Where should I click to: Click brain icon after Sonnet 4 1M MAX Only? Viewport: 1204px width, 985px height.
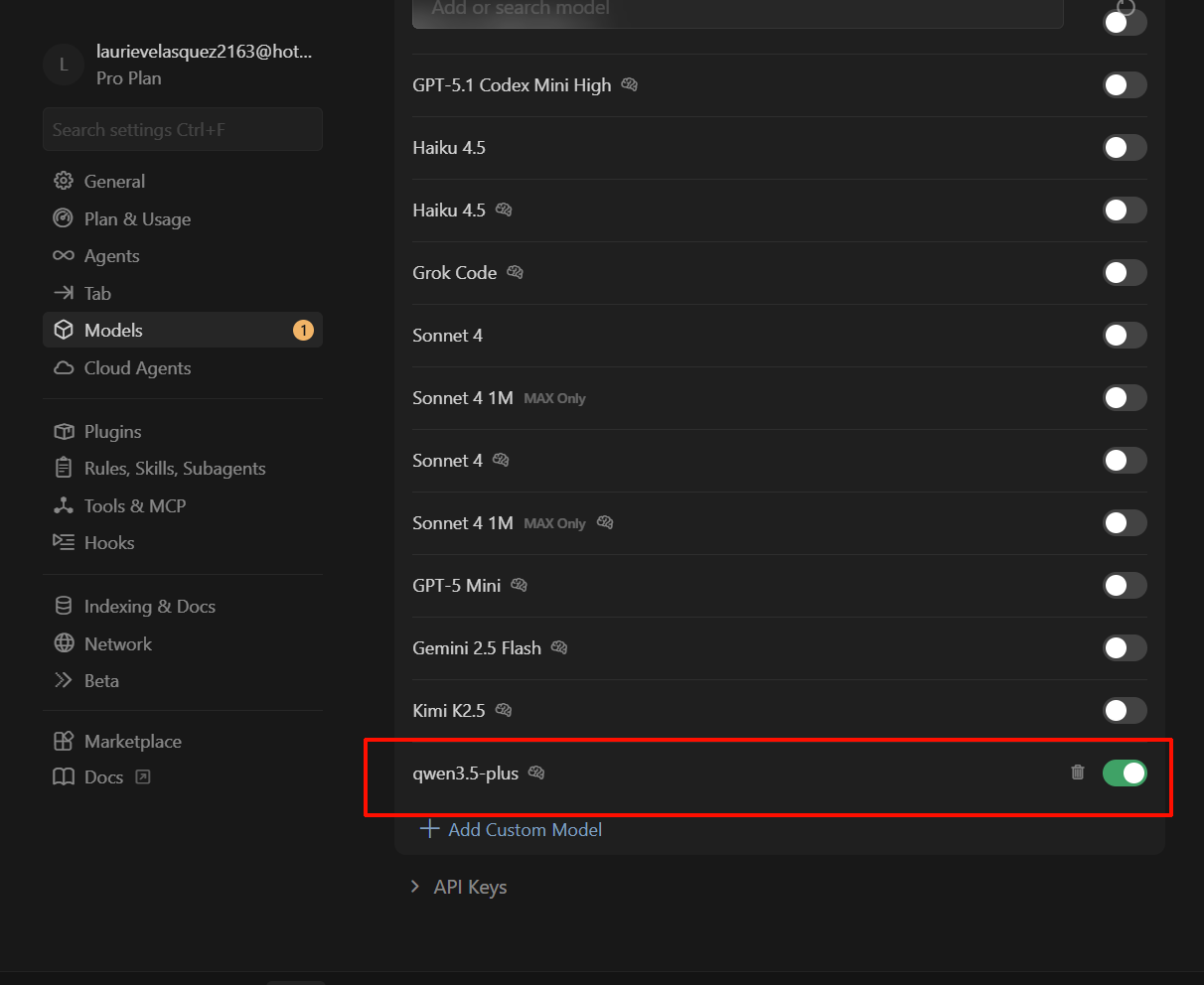pyautogui.click(x=604, y=522)
